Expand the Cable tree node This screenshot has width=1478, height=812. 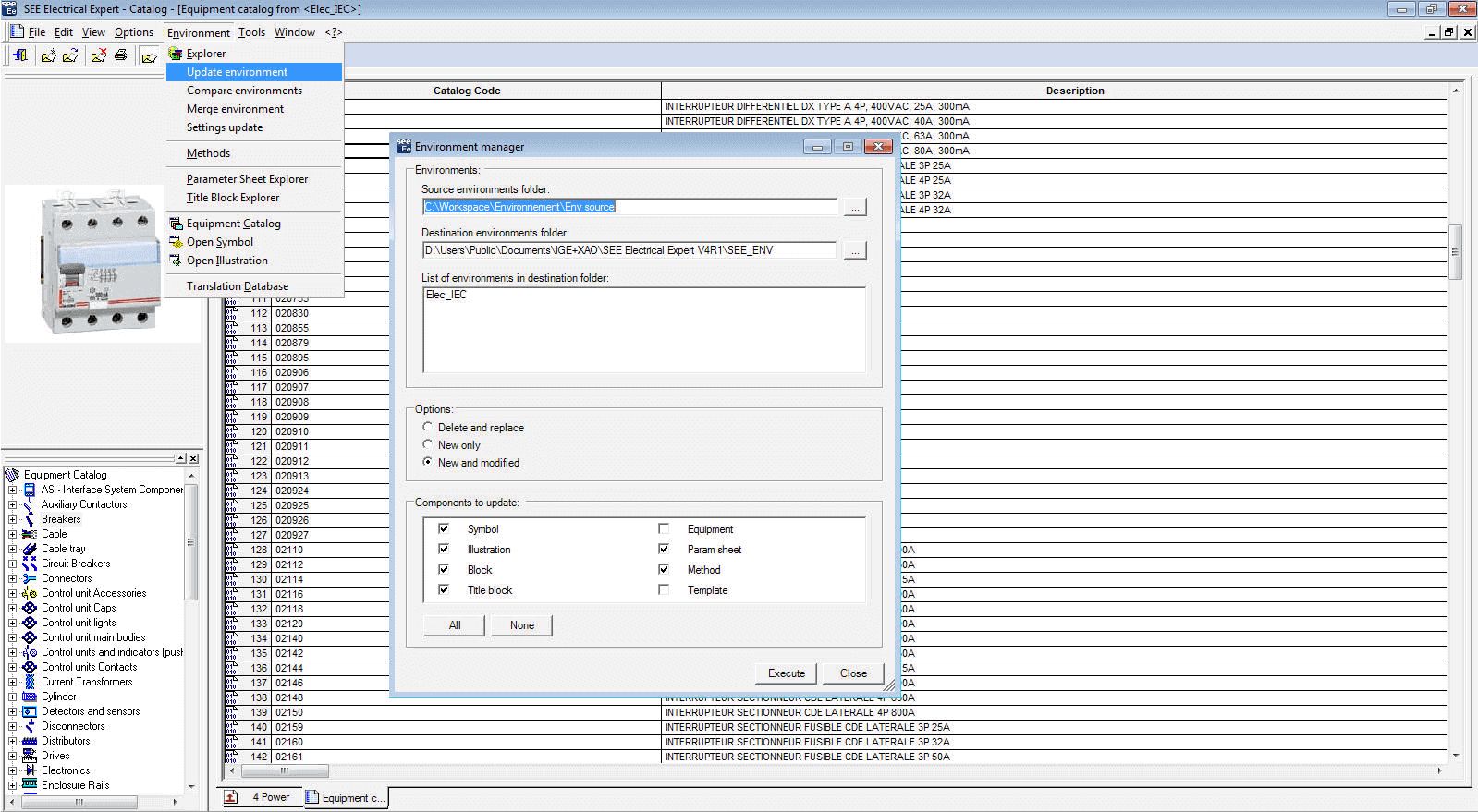pos(12,534)
